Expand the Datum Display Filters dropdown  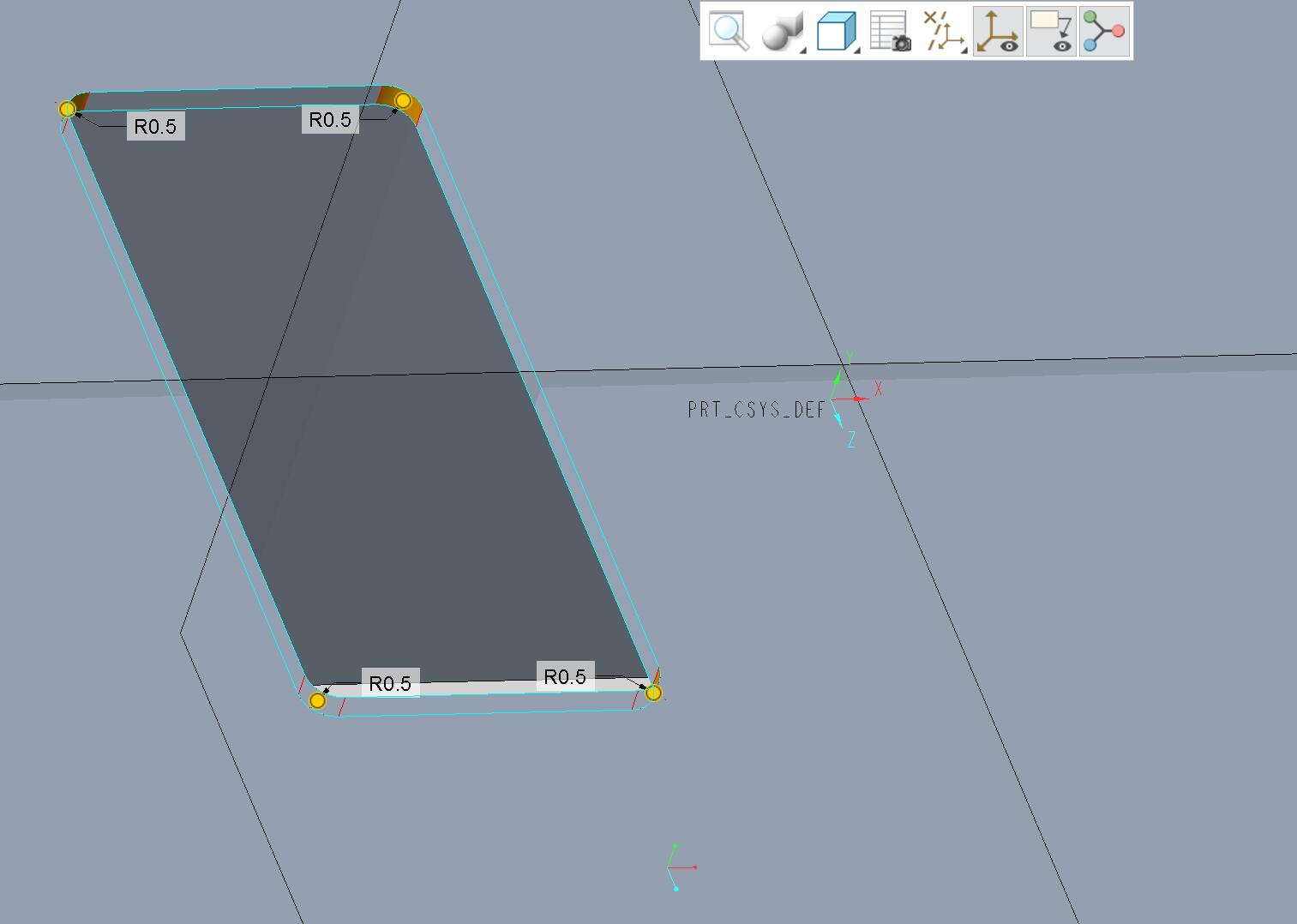[945, 32]
